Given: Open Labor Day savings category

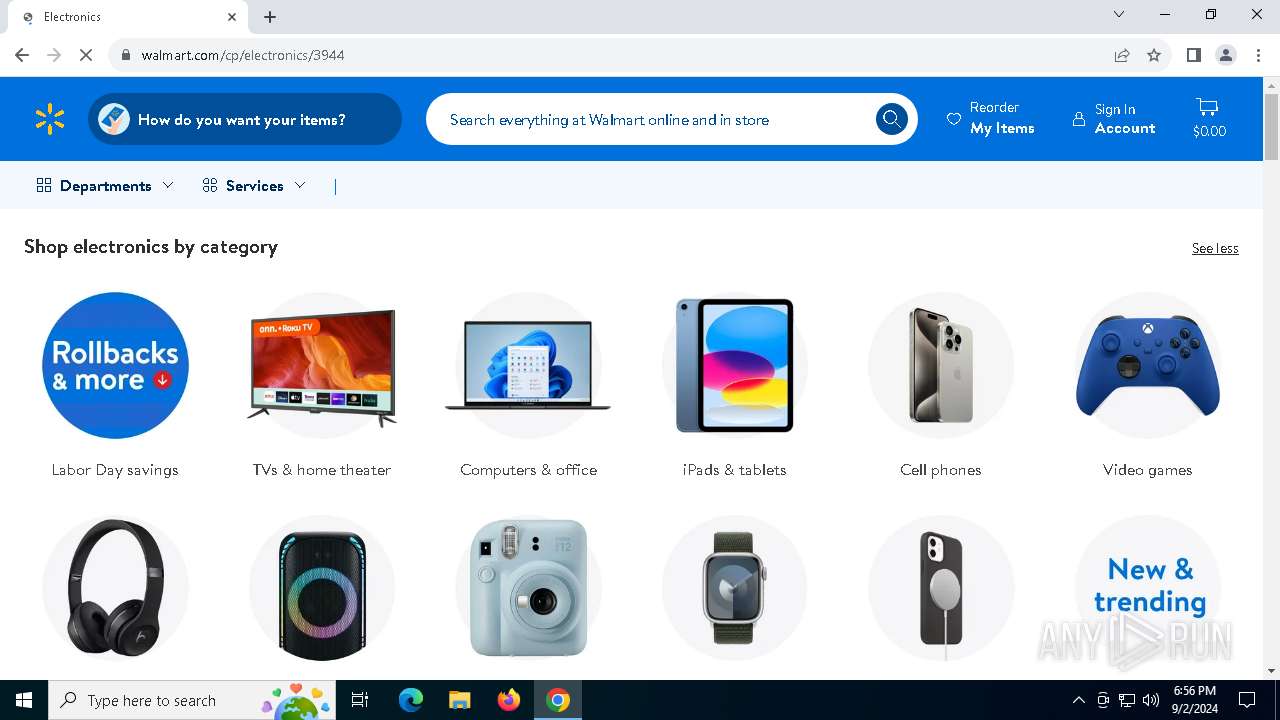Looking at the screenshot, I should (115, 385).
